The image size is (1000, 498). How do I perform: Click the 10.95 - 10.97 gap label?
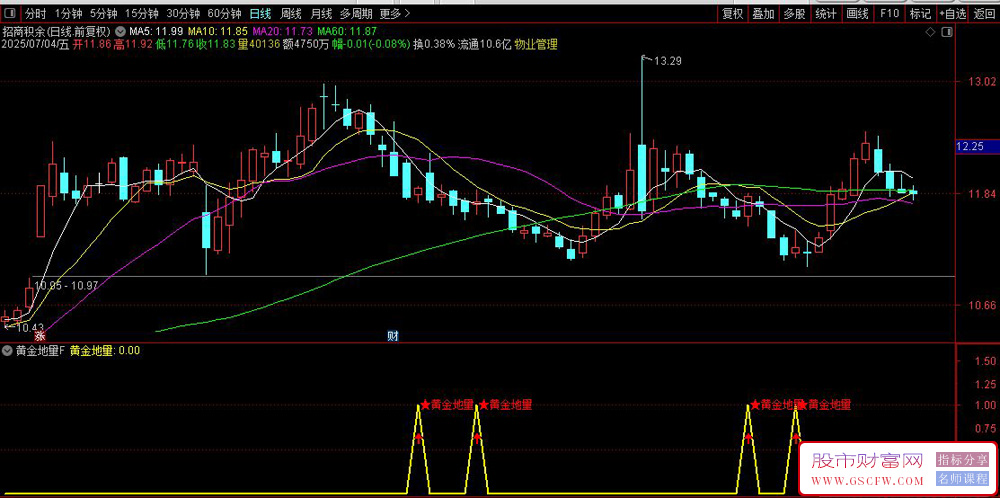(66, 285)
